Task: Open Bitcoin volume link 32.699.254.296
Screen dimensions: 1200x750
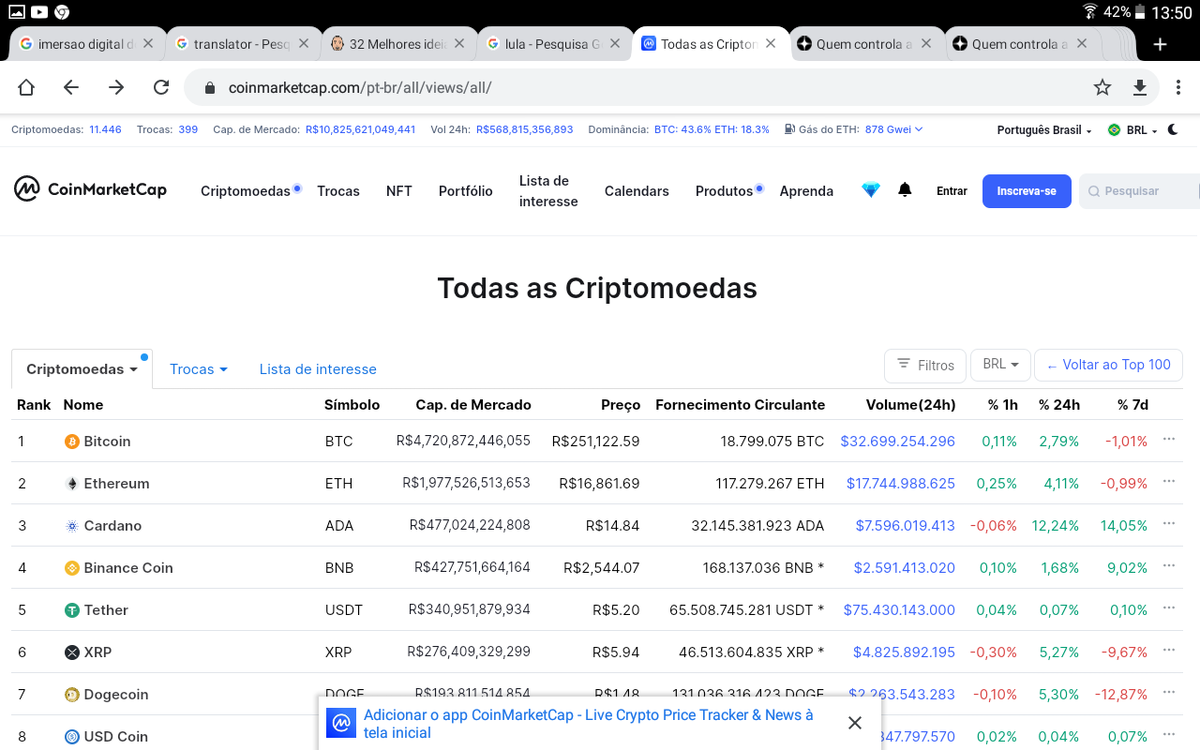Action: coord(898,441)
